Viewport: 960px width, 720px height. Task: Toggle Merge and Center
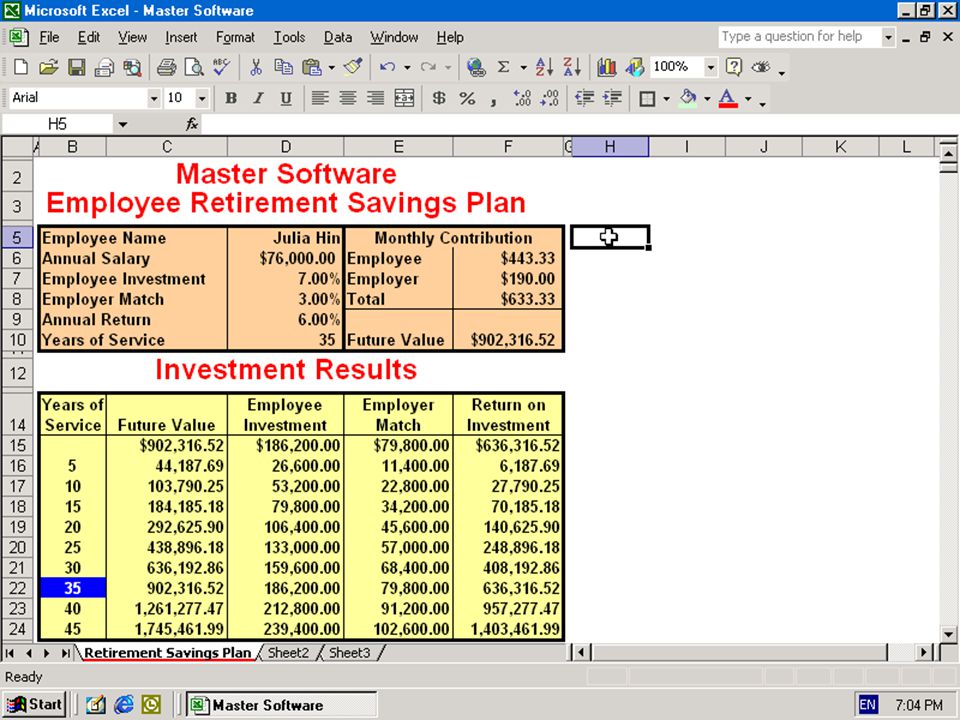[x=404, y=98]
